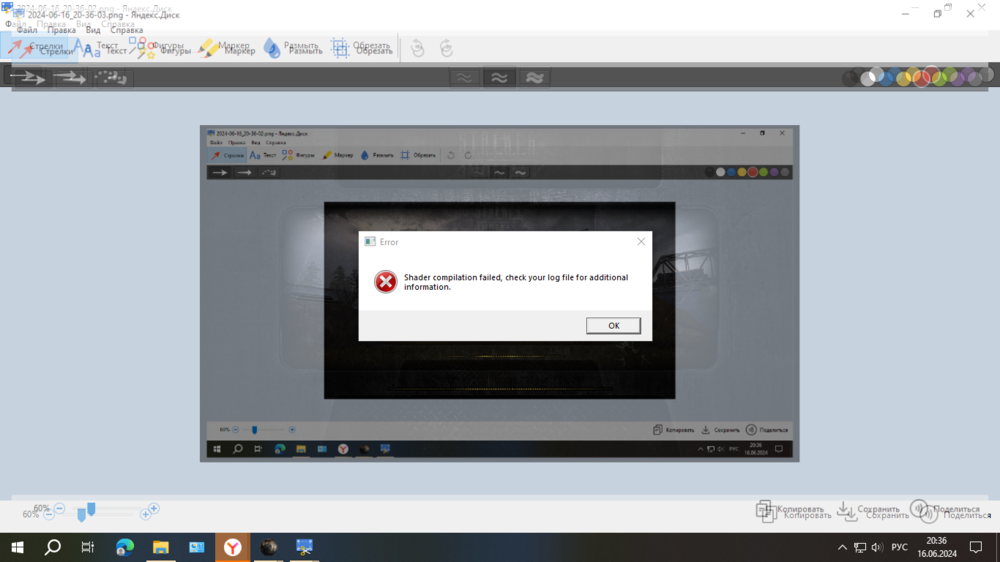Set the thinnest line thickness

464,78
